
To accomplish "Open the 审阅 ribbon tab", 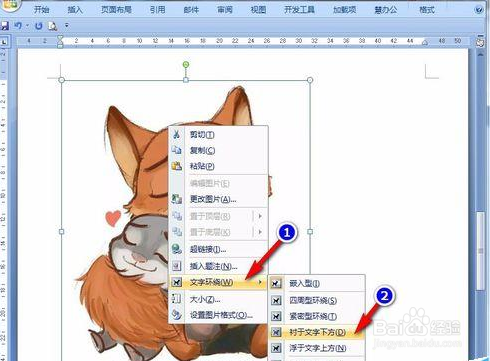I will point(225,10).
